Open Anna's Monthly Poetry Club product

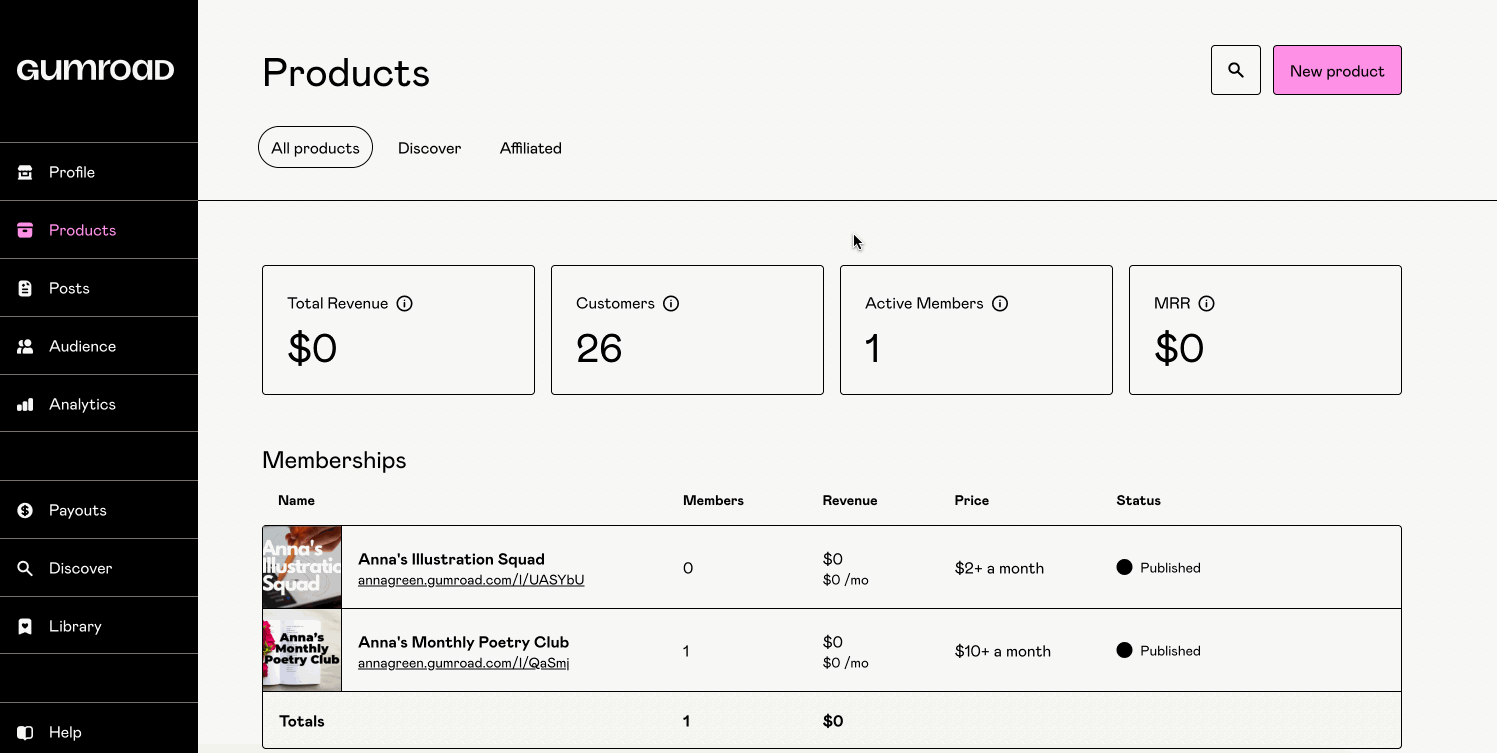[463, 642]
